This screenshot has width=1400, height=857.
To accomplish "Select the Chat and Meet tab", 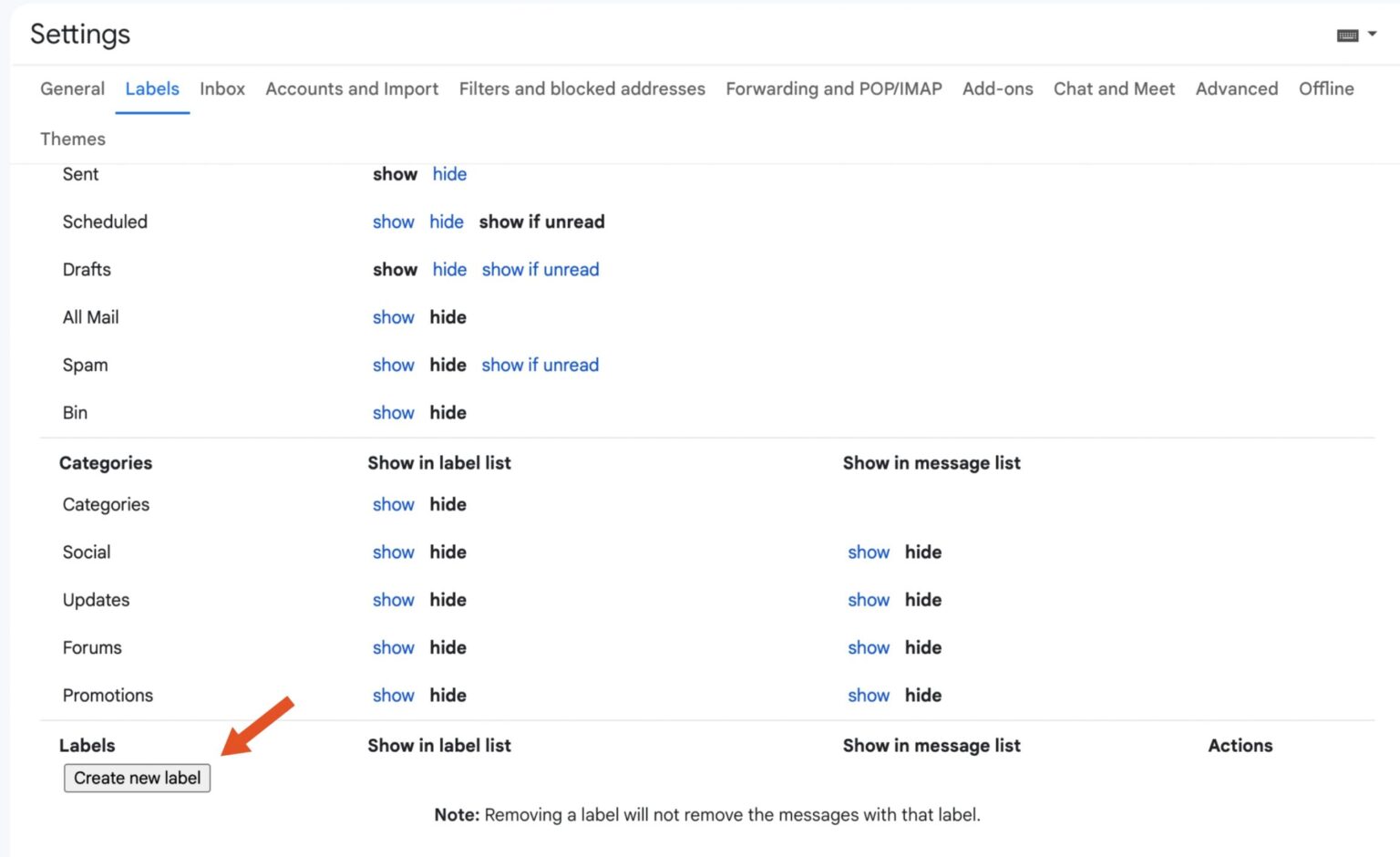I will click(x=1114, y=88).
